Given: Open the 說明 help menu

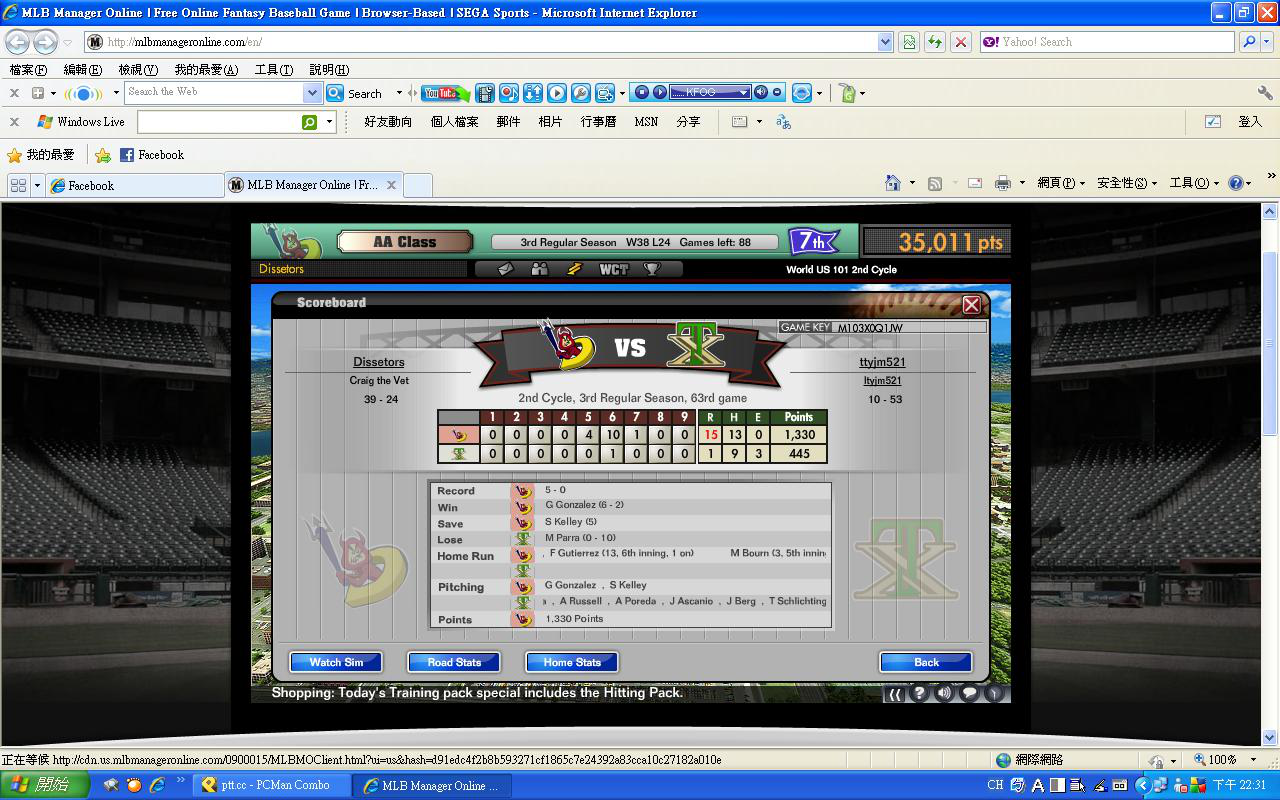Looking at the screenshot, I should click(329, 70).
